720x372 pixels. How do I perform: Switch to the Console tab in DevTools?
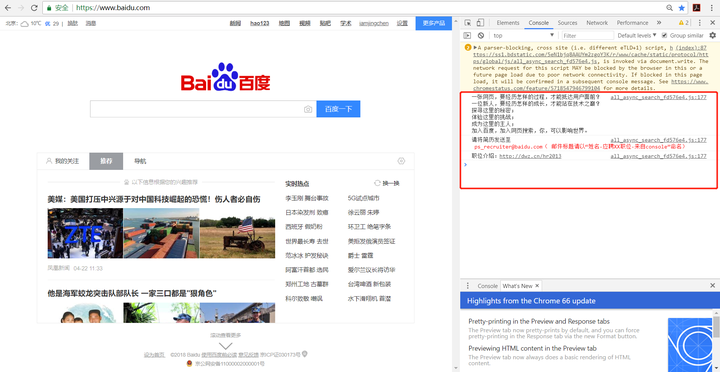pos(539,23)
